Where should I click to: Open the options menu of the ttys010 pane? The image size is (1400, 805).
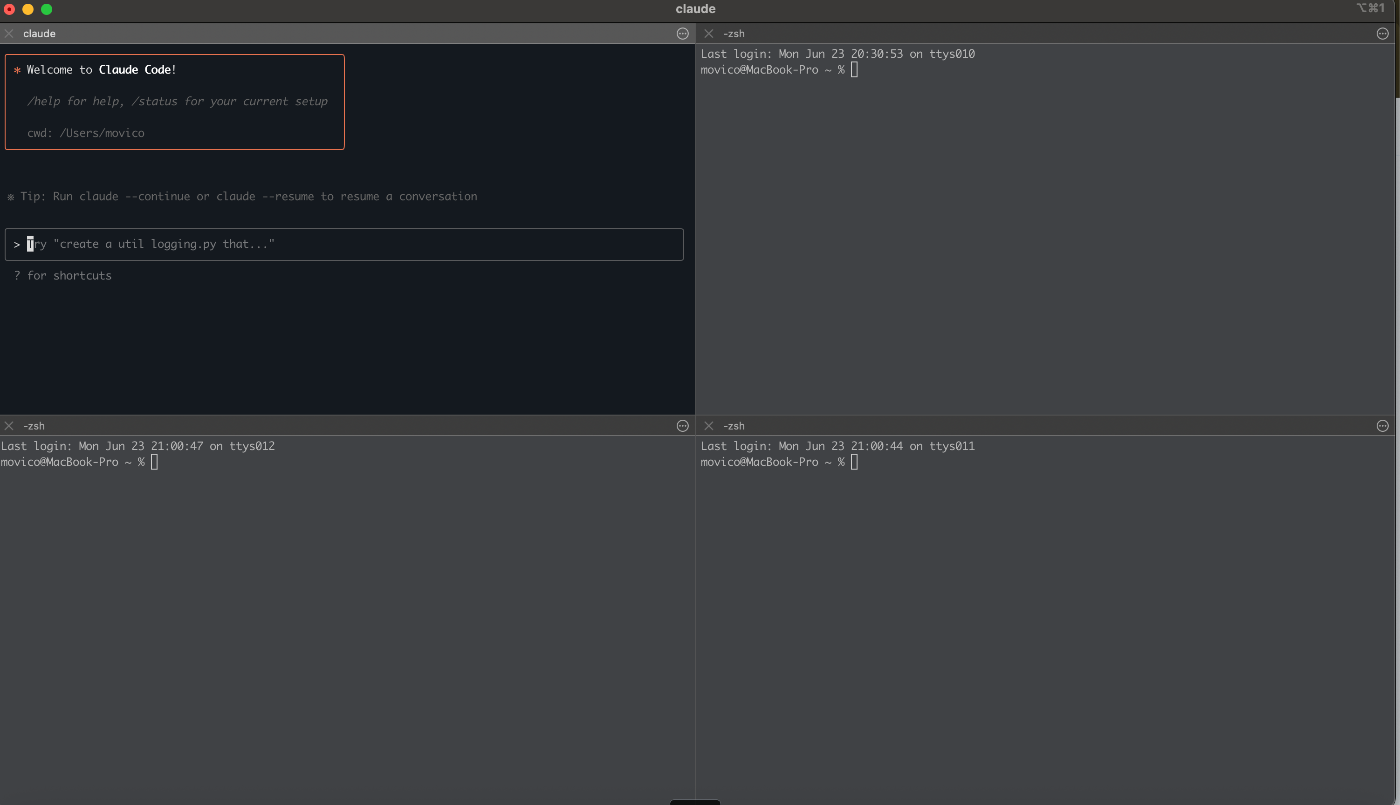1383,33
